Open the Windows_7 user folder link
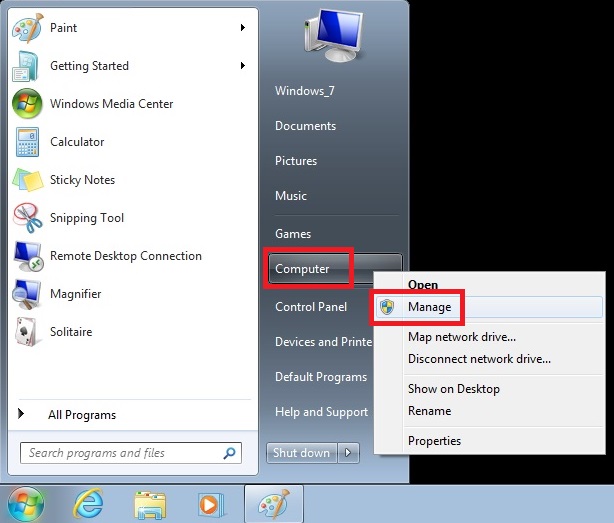 click(305, 91)
